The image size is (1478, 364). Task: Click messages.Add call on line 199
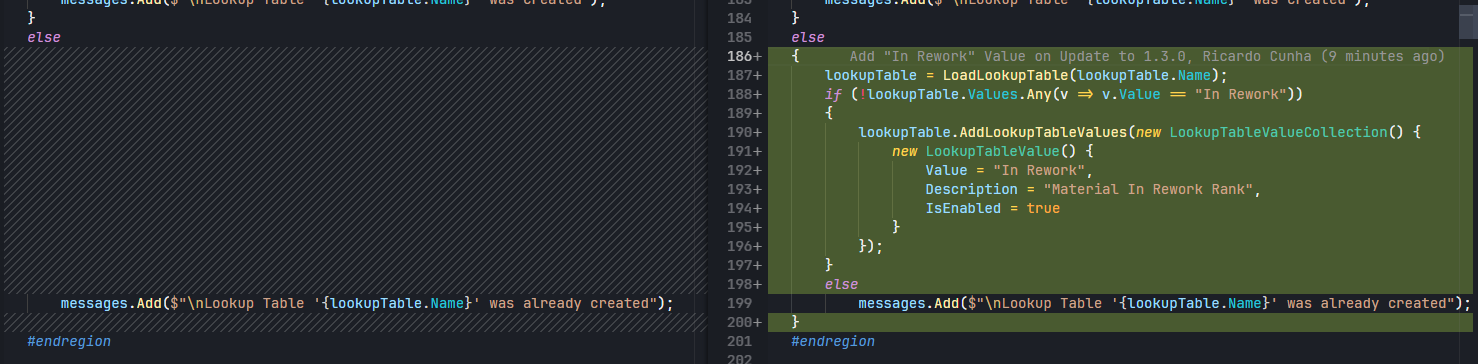point(909,303)
